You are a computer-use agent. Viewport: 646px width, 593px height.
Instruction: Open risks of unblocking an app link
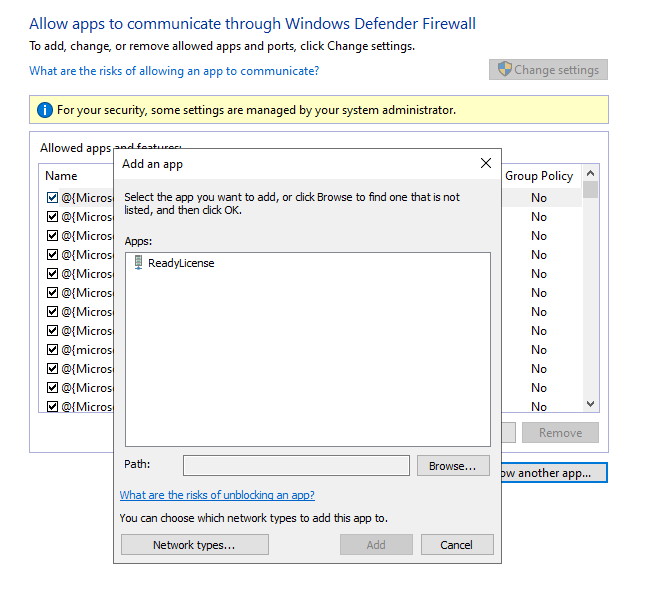217,495
